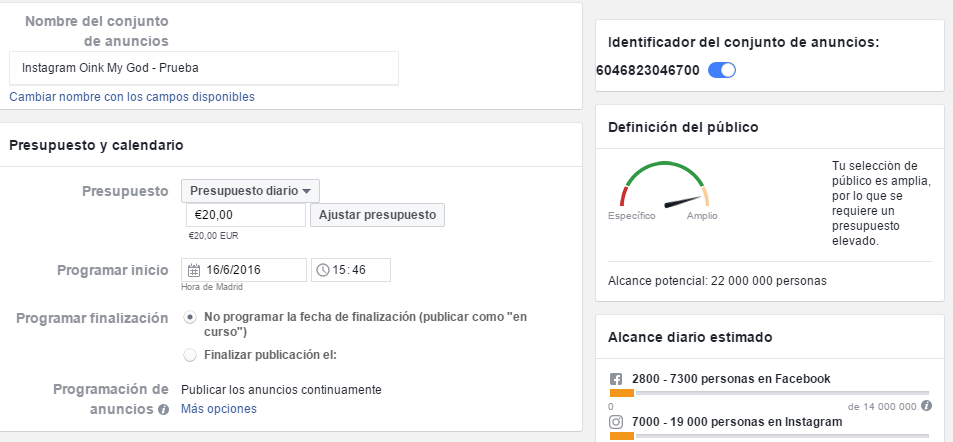Click info icon beside Programación de anuncios
The height and width of the screenshot is (442, 953).
tap(163, 409)
